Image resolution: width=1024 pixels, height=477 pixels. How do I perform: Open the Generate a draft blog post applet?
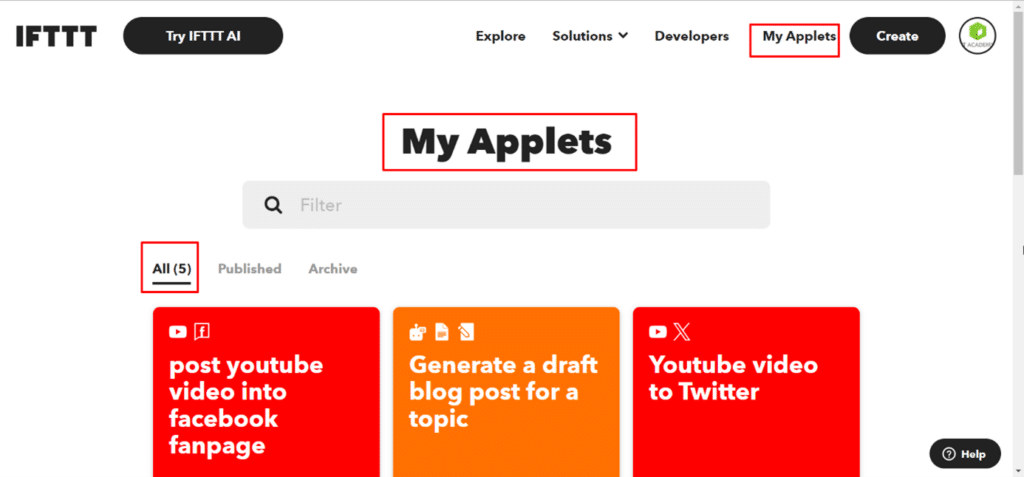506,392
